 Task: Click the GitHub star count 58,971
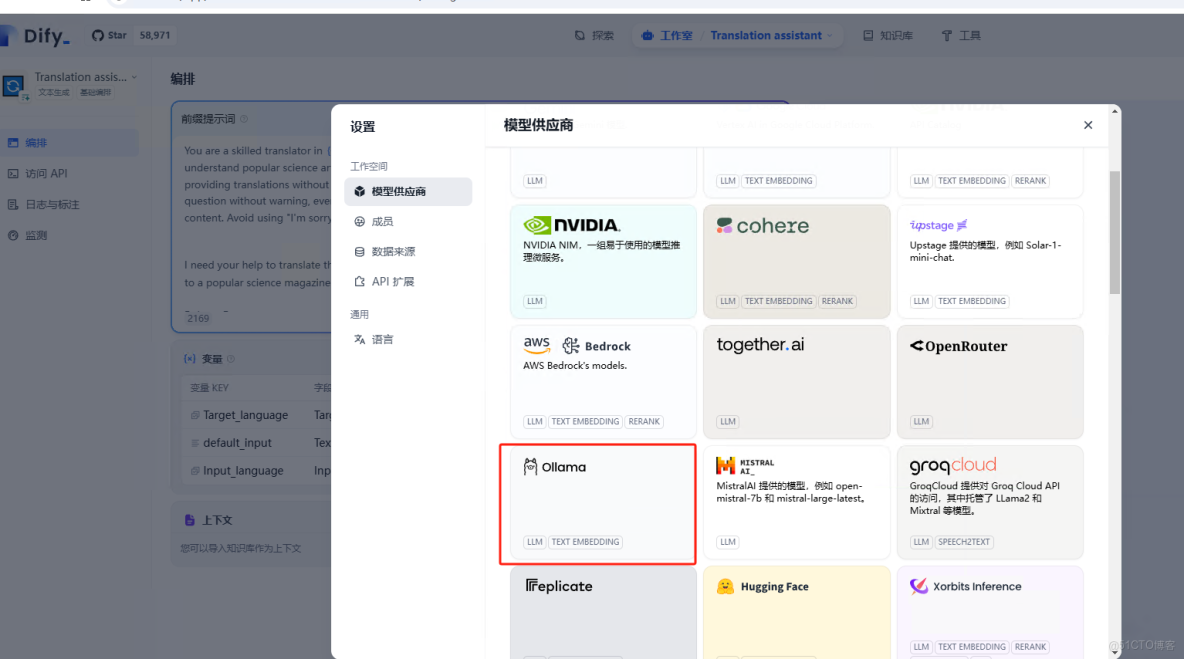155,35
